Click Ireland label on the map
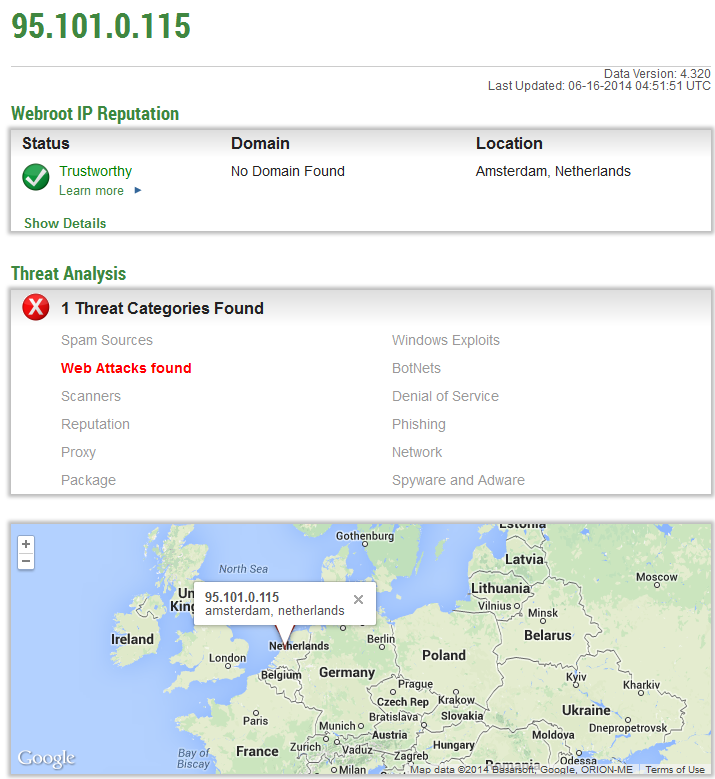The image size is (715, 779). coord(132,639)
